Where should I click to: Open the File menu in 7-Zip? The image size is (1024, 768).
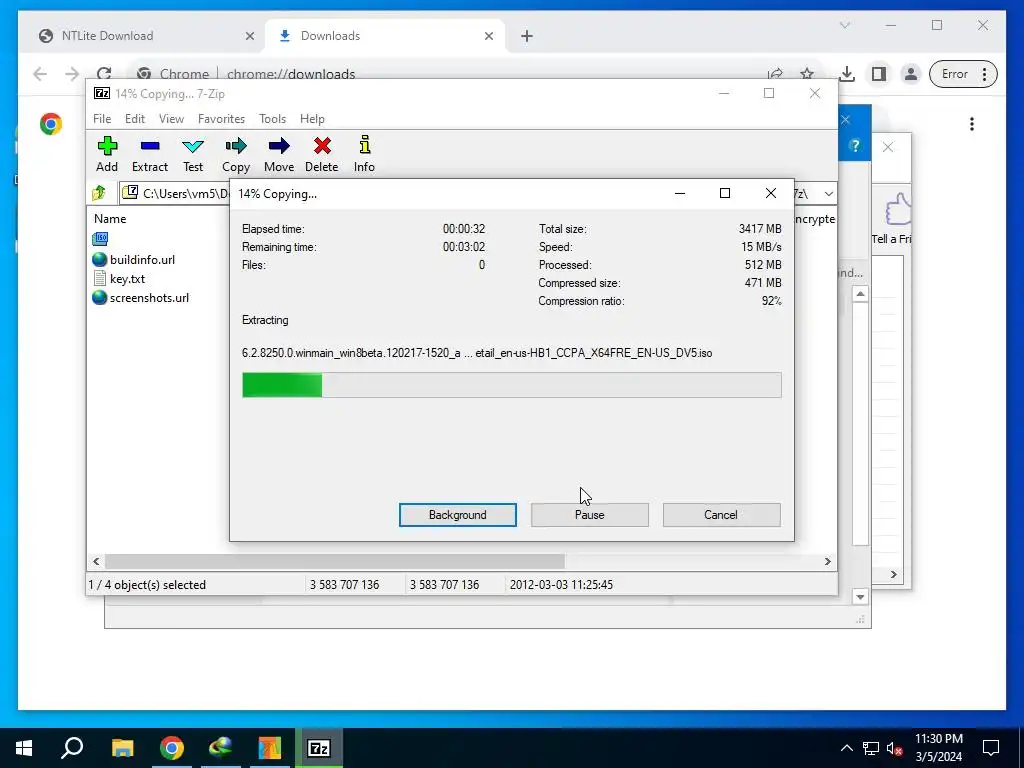click(102, 119)
